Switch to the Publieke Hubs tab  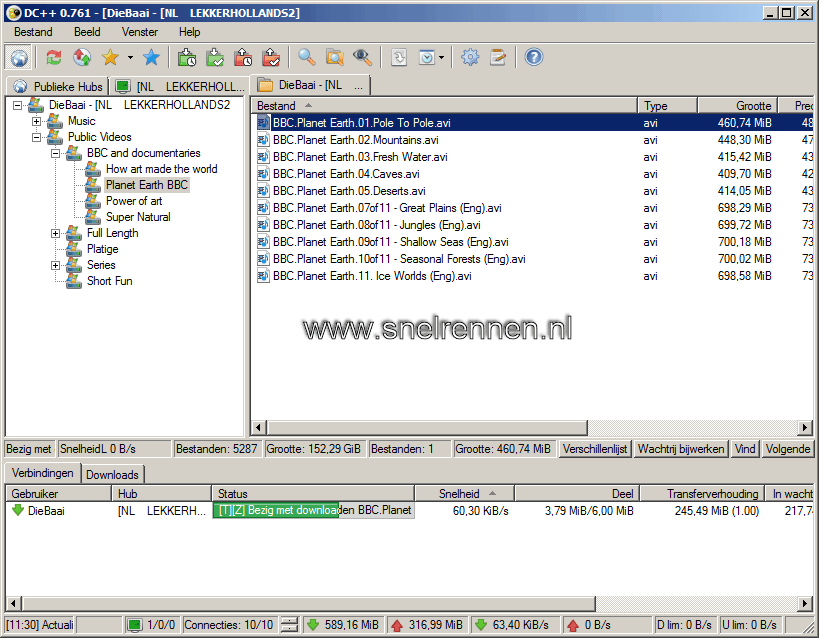(58, 86)
